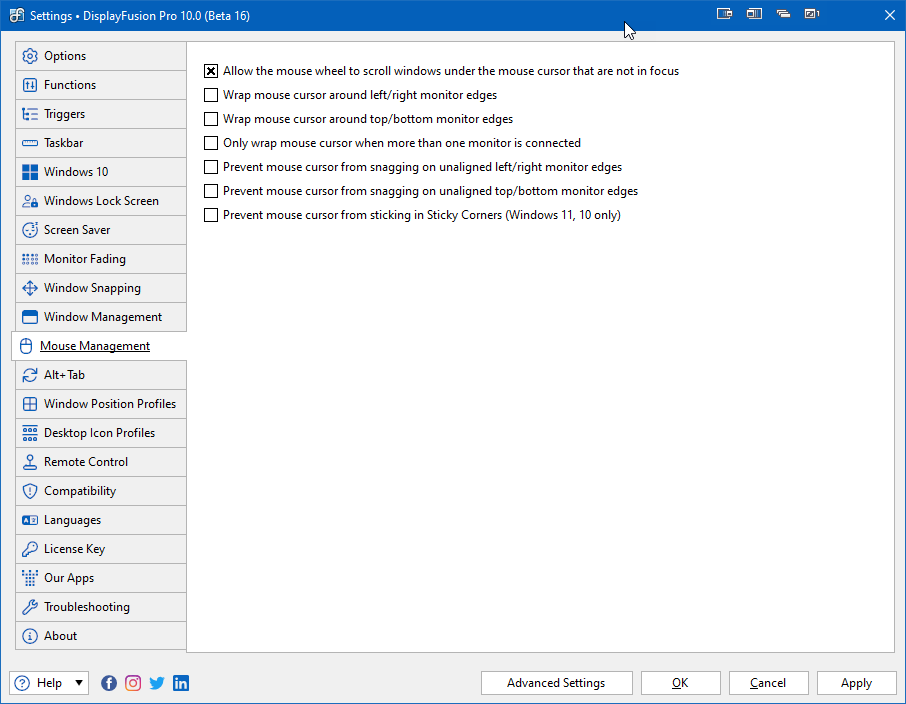Open the Twitter bird icon link
906x704 pixels.
[x=157, y=683]
